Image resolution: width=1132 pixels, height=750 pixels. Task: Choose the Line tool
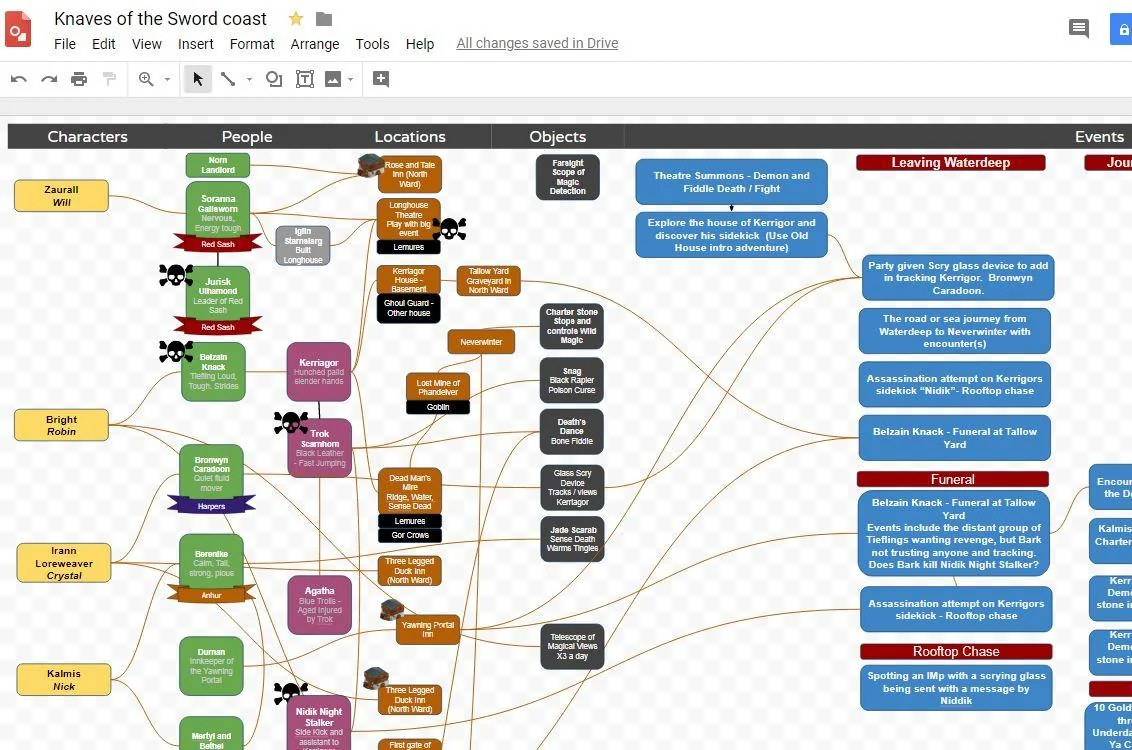228,79
